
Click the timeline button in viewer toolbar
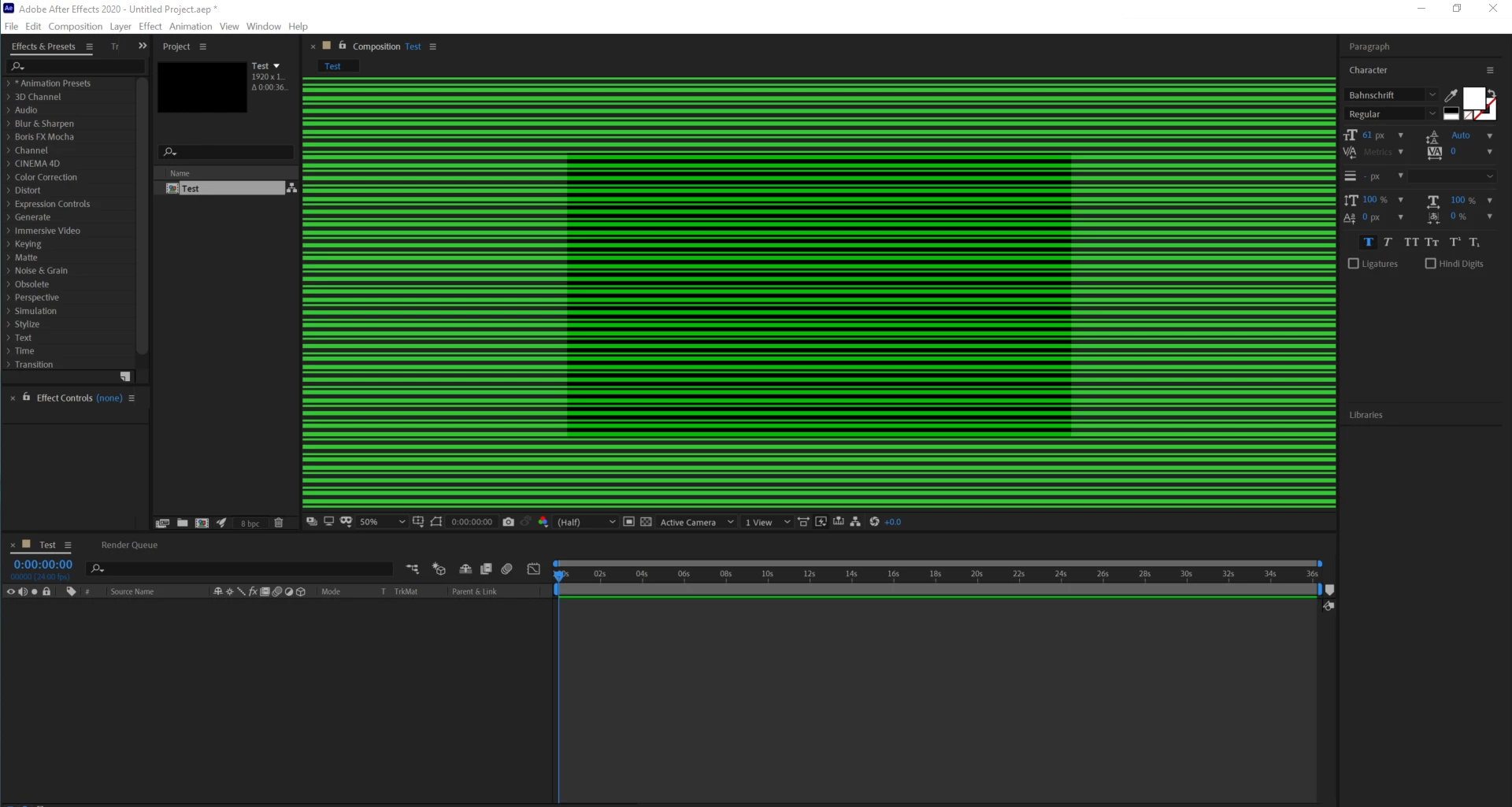[839, 522]
